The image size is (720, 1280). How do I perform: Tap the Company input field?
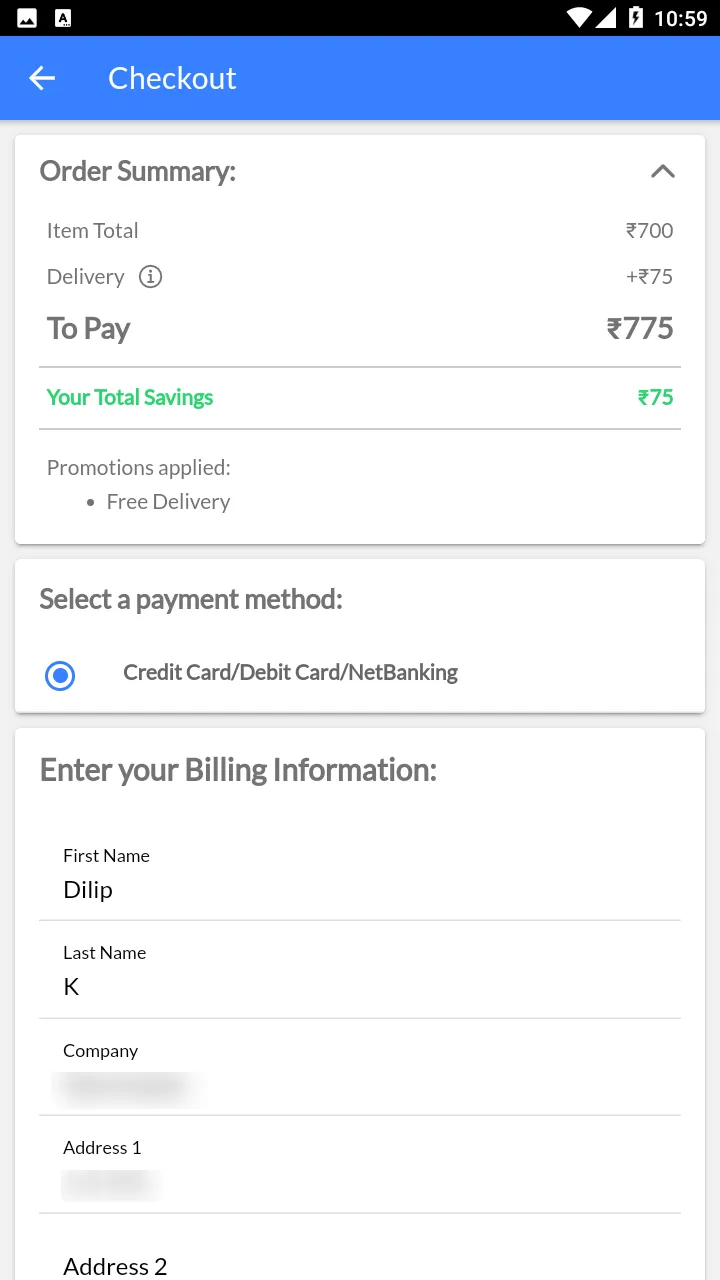[x=360, y=1086]
